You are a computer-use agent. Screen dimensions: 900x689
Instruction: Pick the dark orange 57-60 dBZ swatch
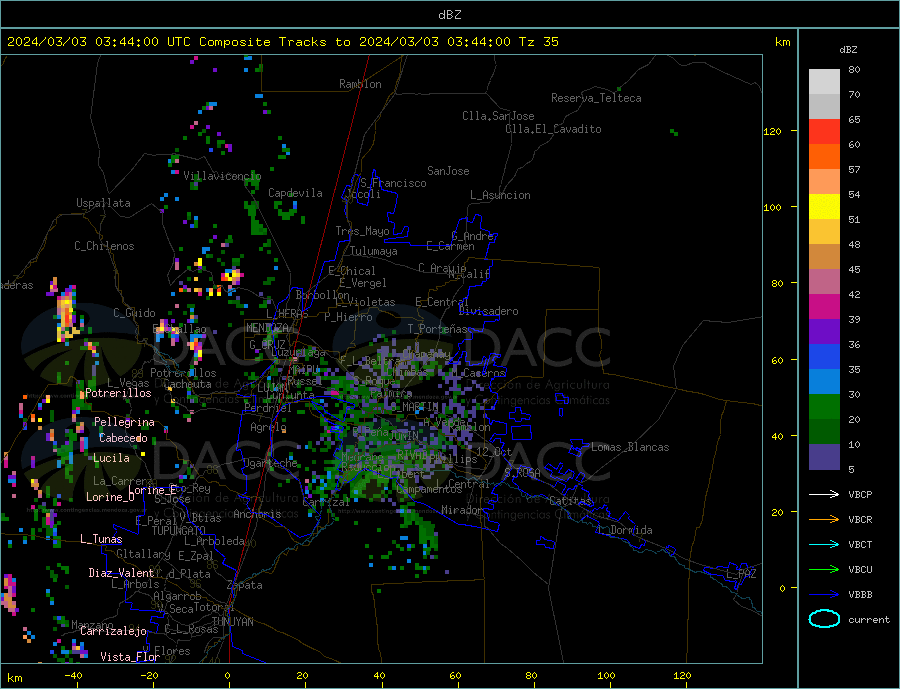tap(824, 157)
